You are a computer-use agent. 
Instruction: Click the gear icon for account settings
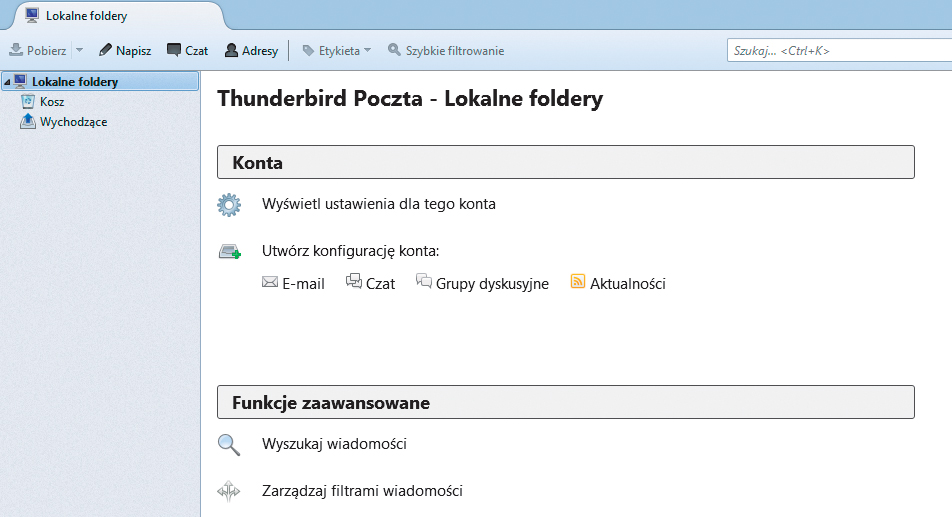coord(230,205)
